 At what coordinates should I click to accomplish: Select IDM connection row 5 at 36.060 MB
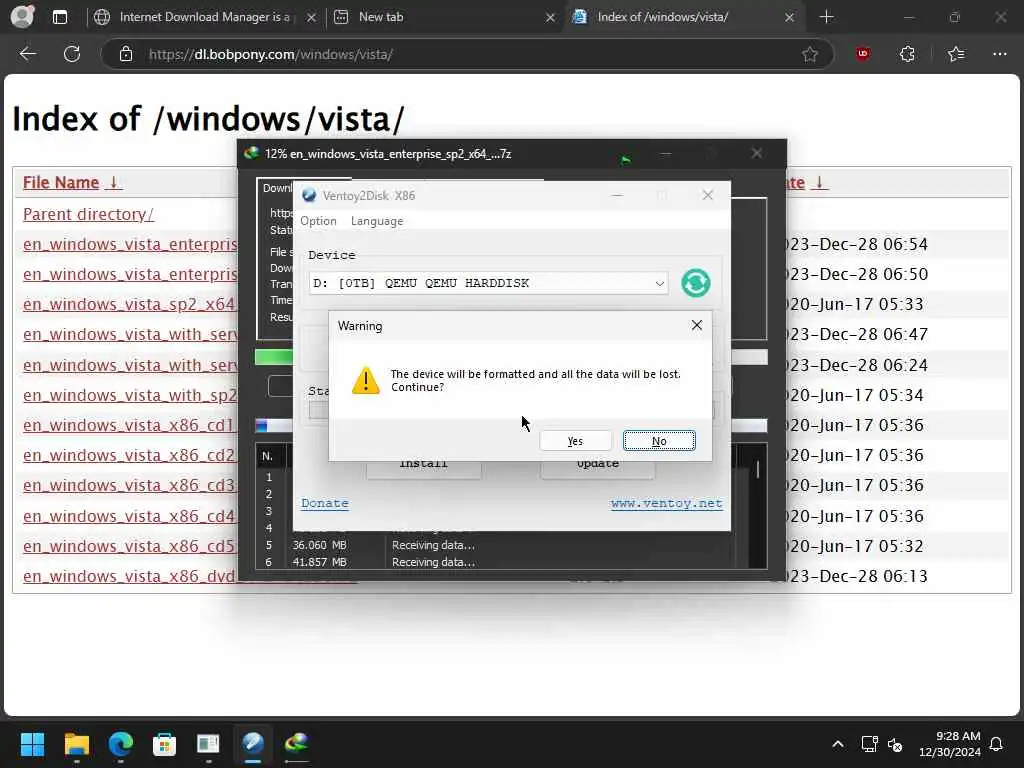click(495, 545)
